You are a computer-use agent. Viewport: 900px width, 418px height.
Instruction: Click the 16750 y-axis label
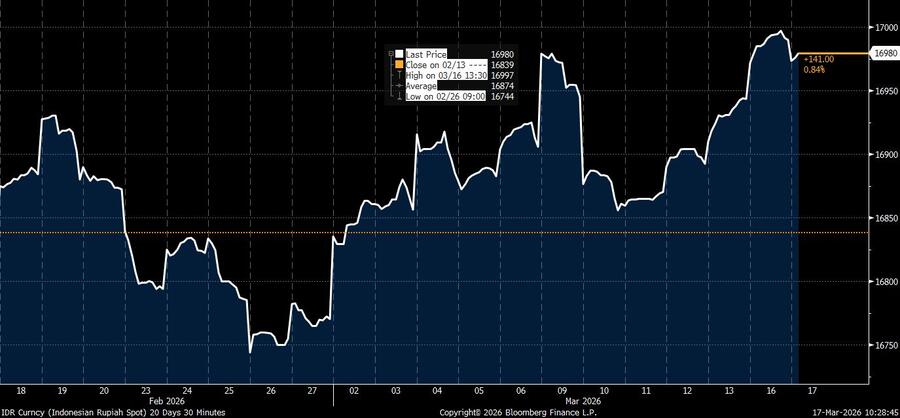pyautogui.click(x=885, y=346)
